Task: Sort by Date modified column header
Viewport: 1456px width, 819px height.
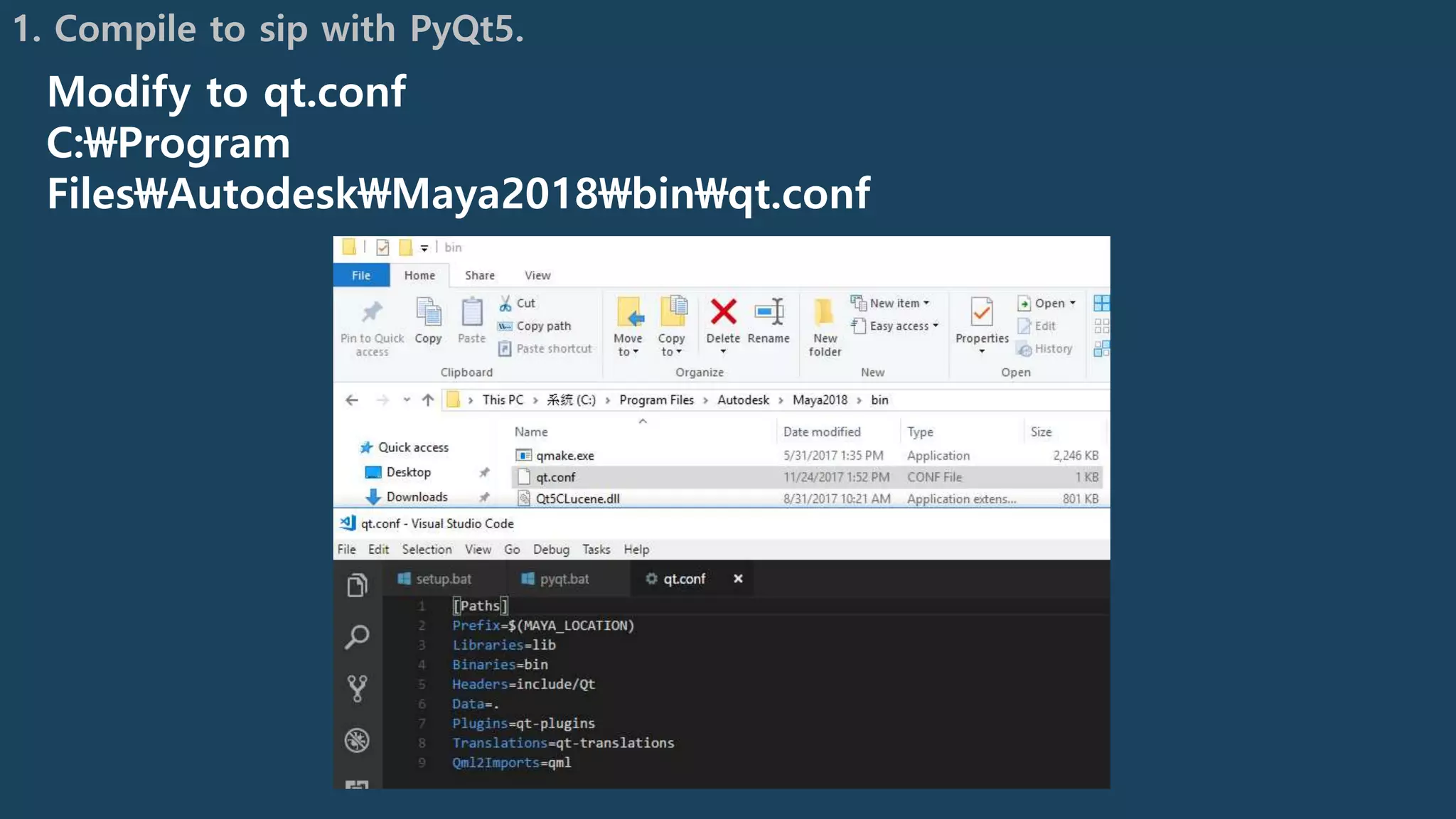Action: tap(822, 432)
